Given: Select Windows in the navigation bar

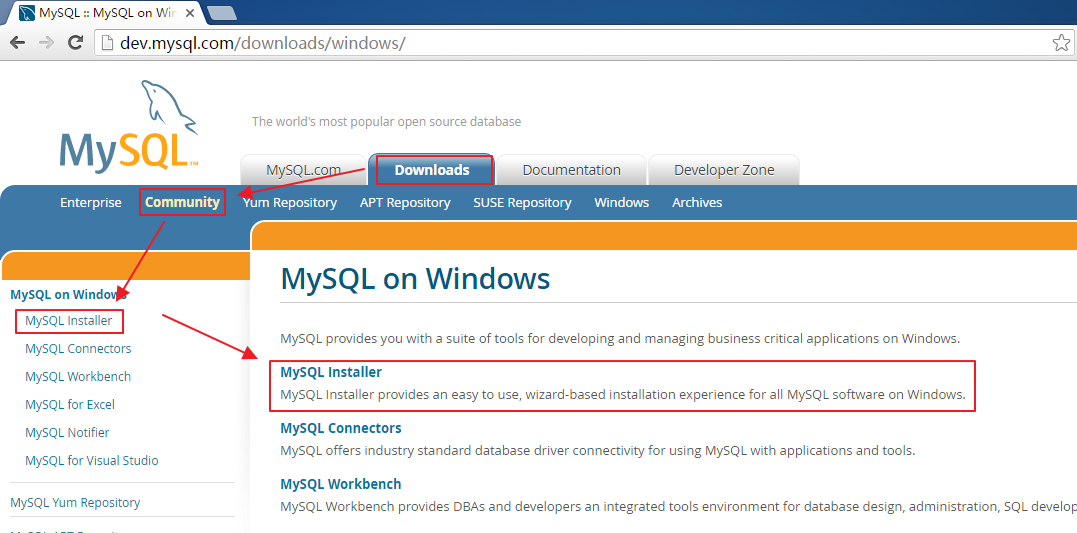Looking at the screenshot, I should coord(622,203).
